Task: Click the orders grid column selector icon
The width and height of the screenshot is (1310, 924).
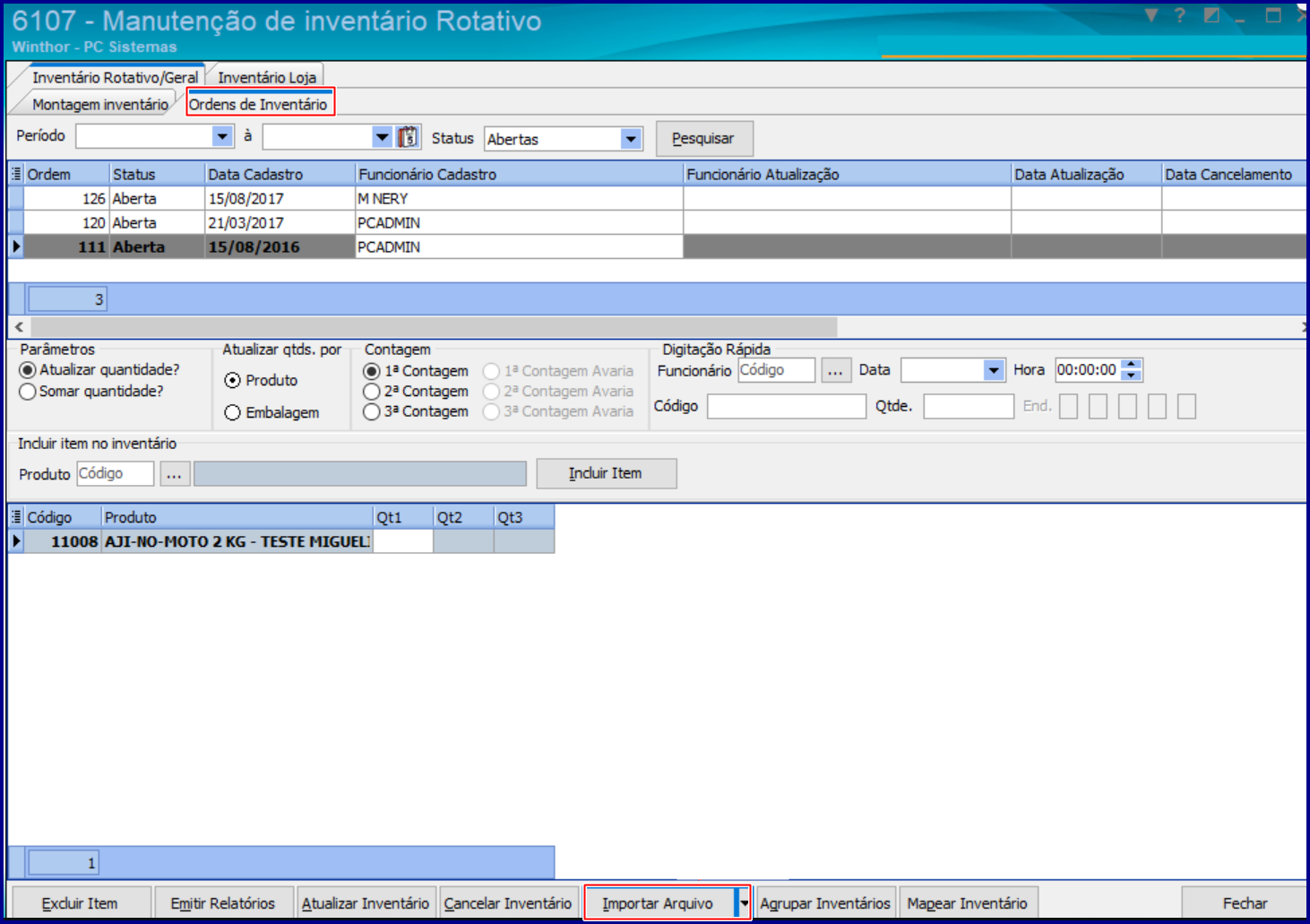Action: (16, 174)
